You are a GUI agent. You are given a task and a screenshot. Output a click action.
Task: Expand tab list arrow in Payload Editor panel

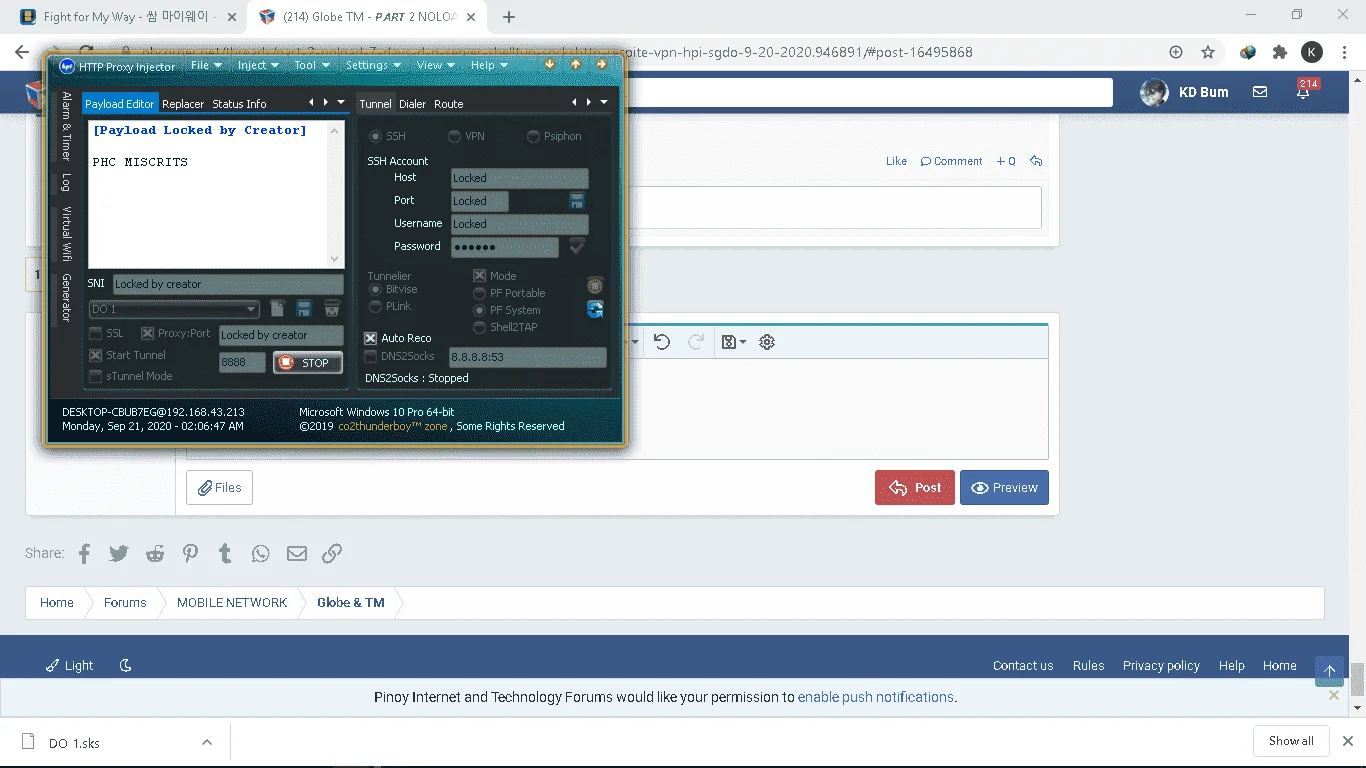tap(341, 102)
